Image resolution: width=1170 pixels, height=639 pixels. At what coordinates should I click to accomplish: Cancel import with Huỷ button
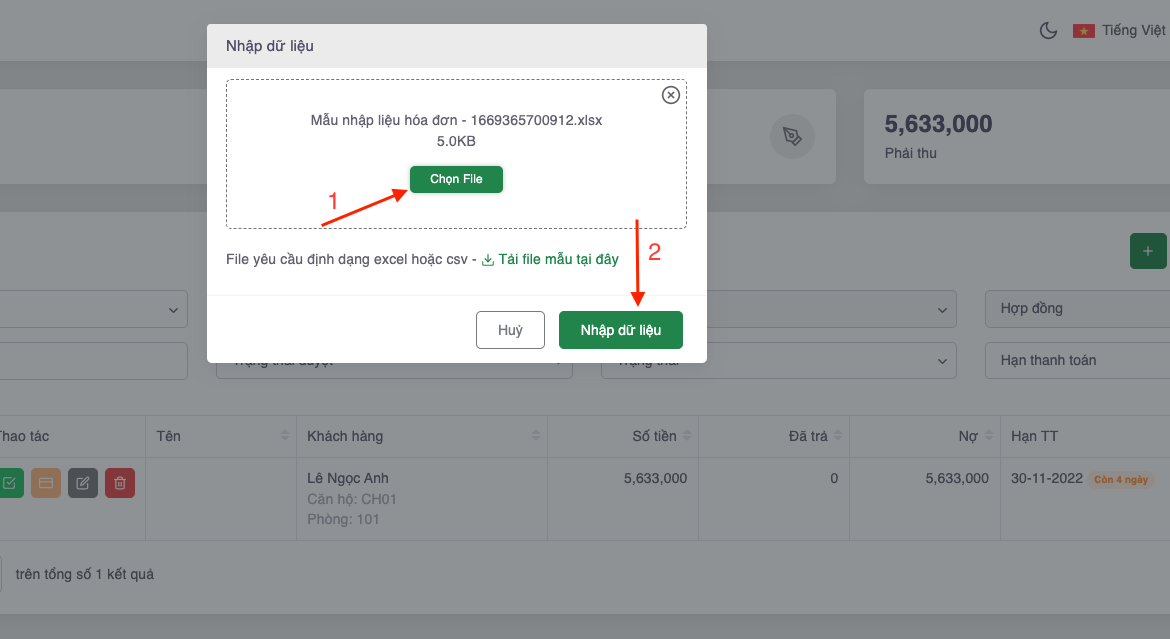pos(510,330)
